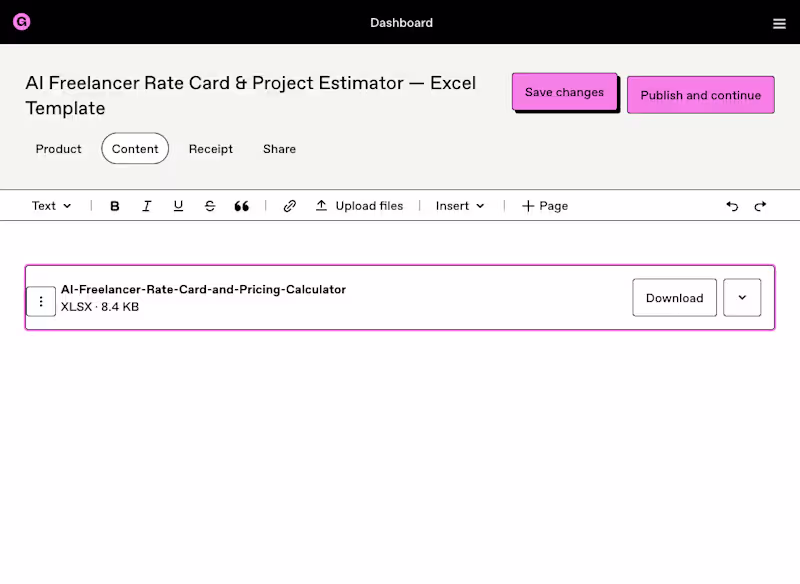Apply underline formatting
This screenshot has width=800, height=584.
click(178, 205)
